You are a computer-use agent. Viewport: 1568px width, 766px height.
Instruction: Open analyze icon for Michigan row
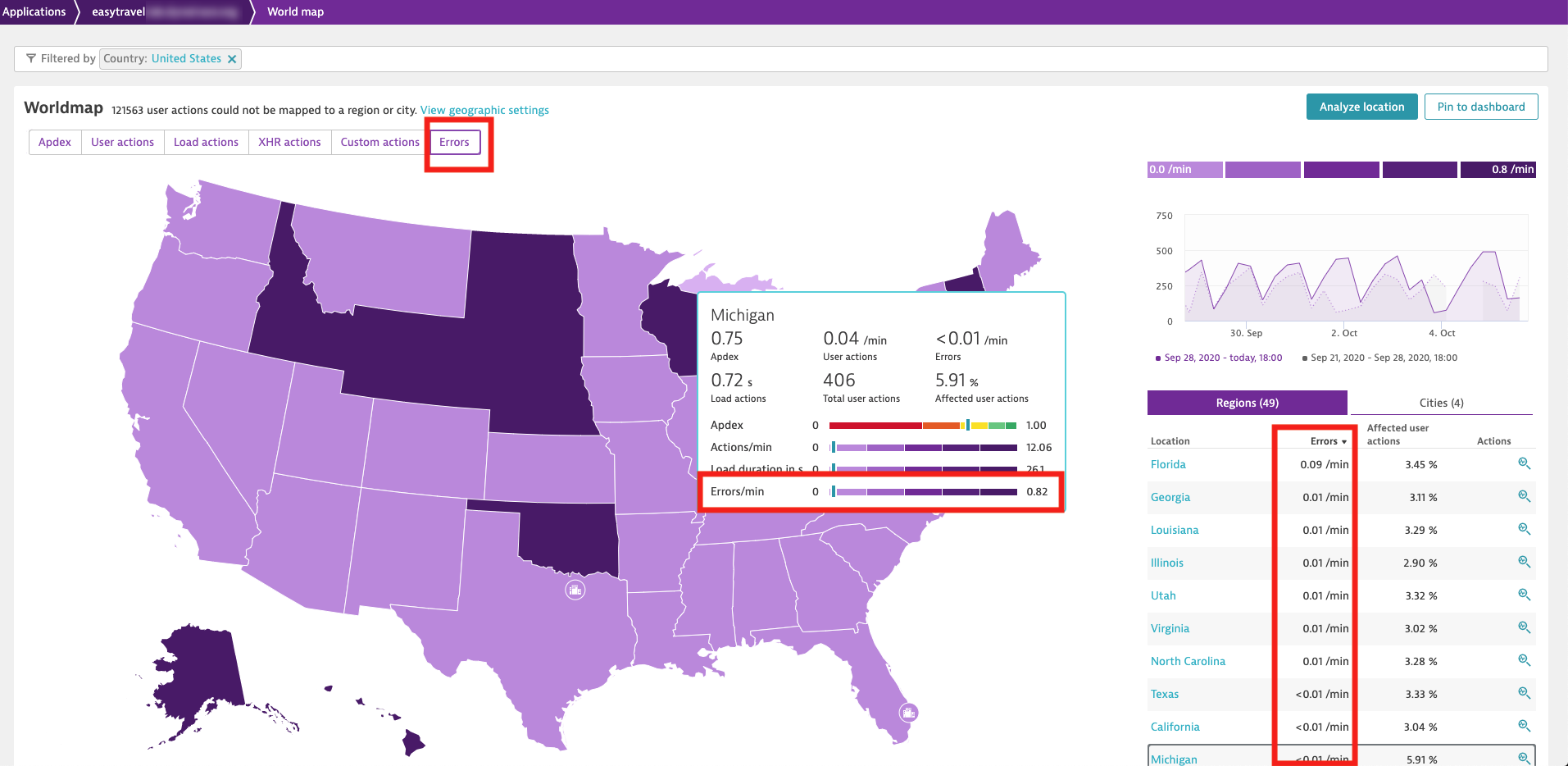[x=1524, y=759]
